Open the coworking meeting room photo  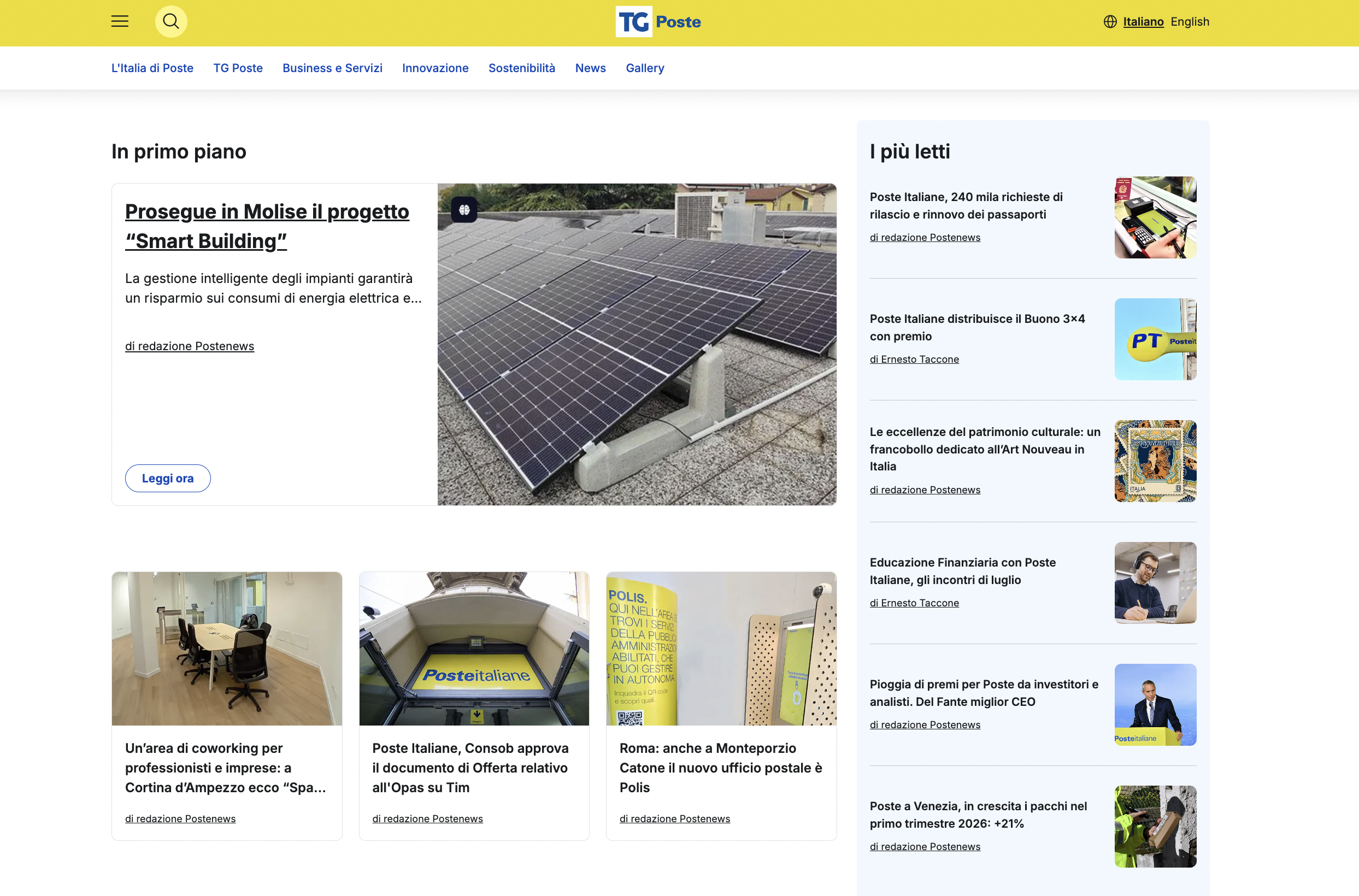point(227,649)
